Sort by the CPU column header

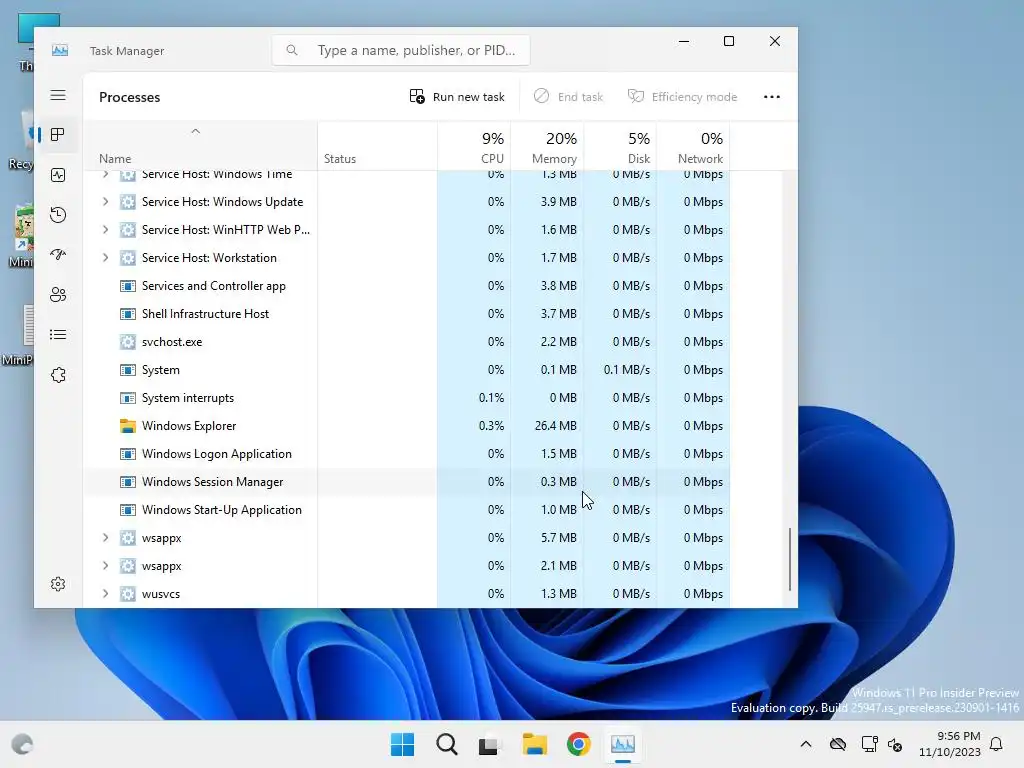point(474,146)
